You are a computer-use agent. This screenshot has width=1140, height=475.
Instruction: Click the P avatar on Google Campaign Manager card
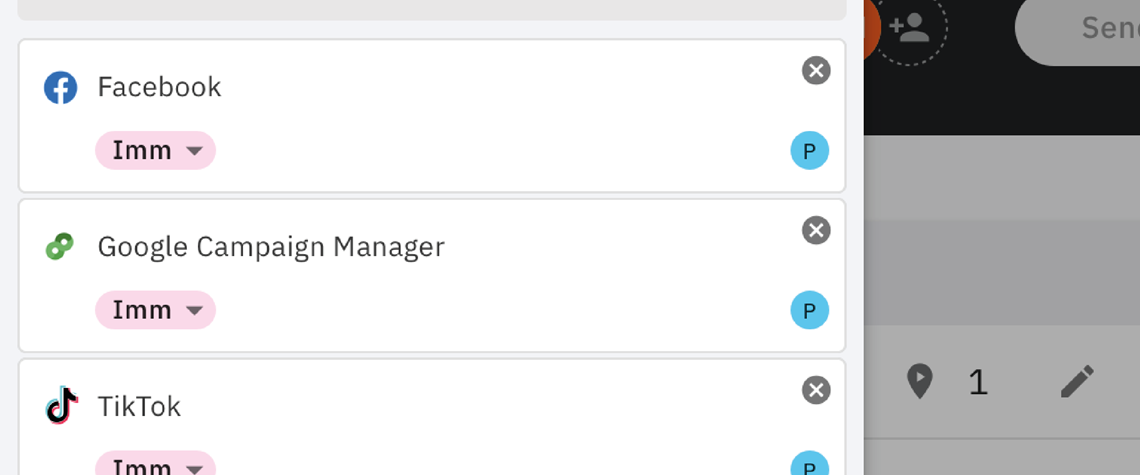click(809, 310)
